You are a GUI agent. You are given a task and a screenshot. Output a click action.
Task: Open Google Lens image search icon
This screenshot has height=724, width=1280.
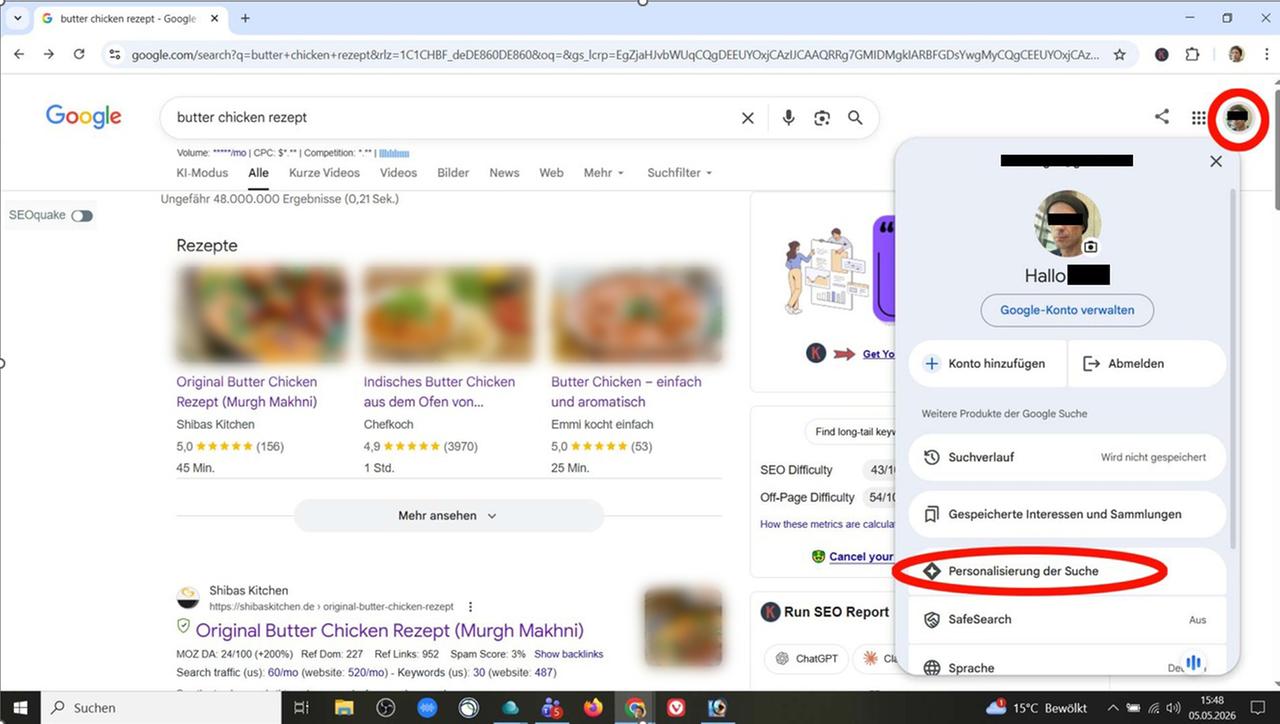822,118
